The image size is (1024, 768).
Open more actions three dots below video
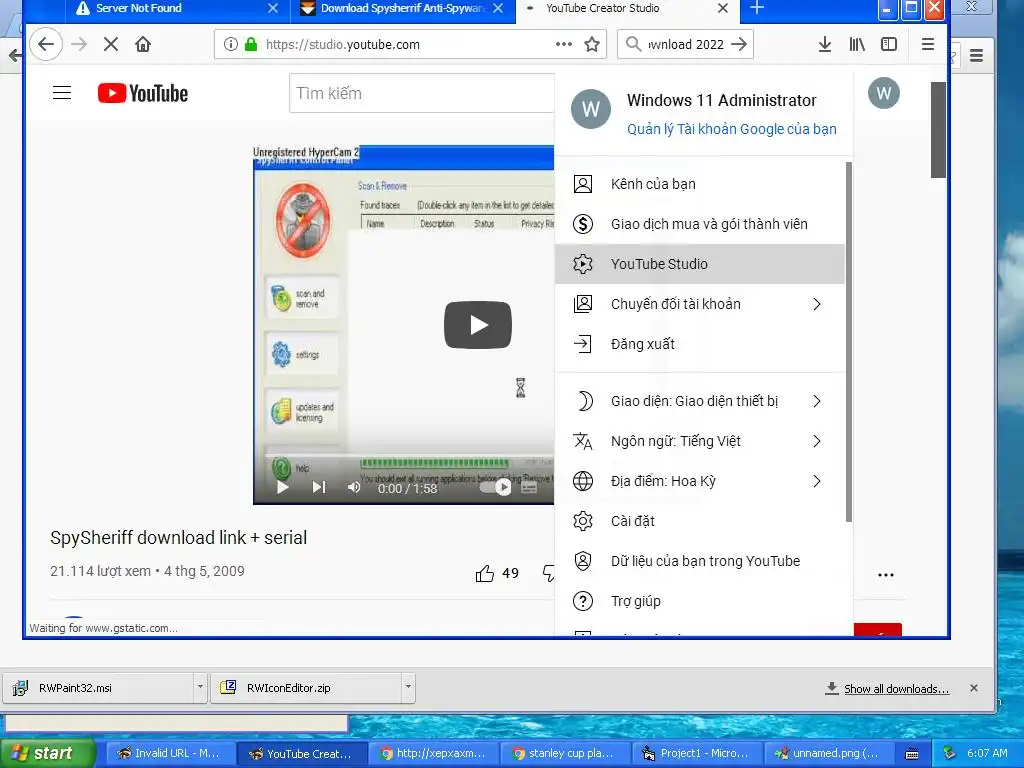(x=886, y=575)
